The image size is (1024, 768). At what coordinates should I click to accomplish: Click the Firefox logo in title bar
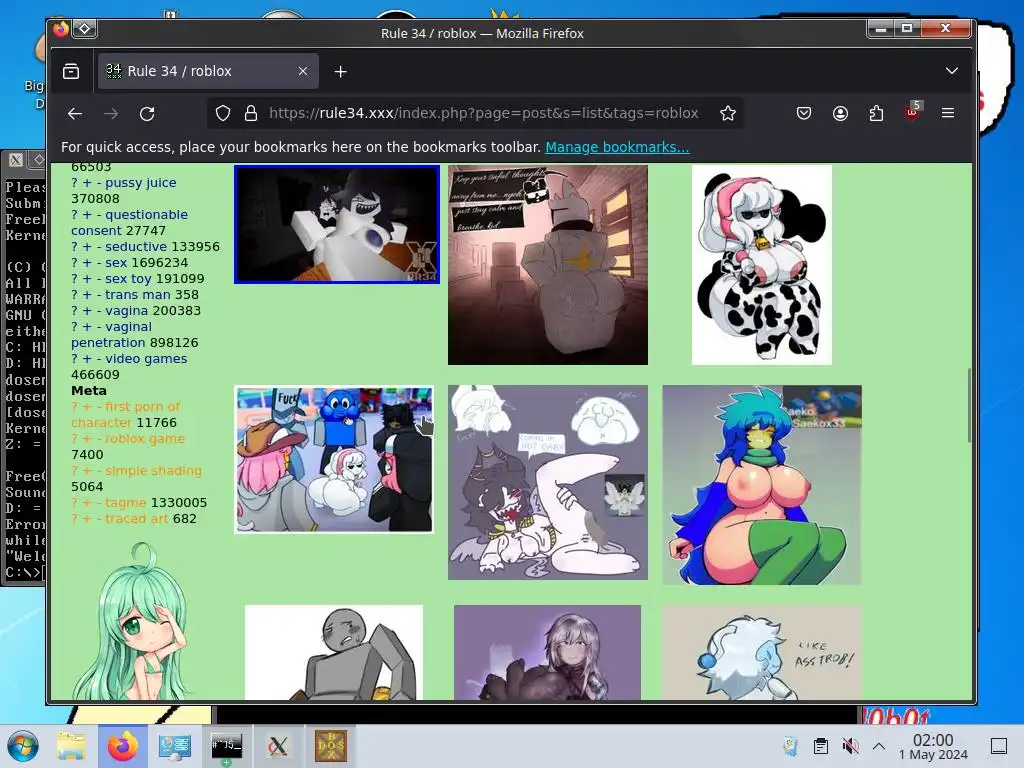click(61, 29)
